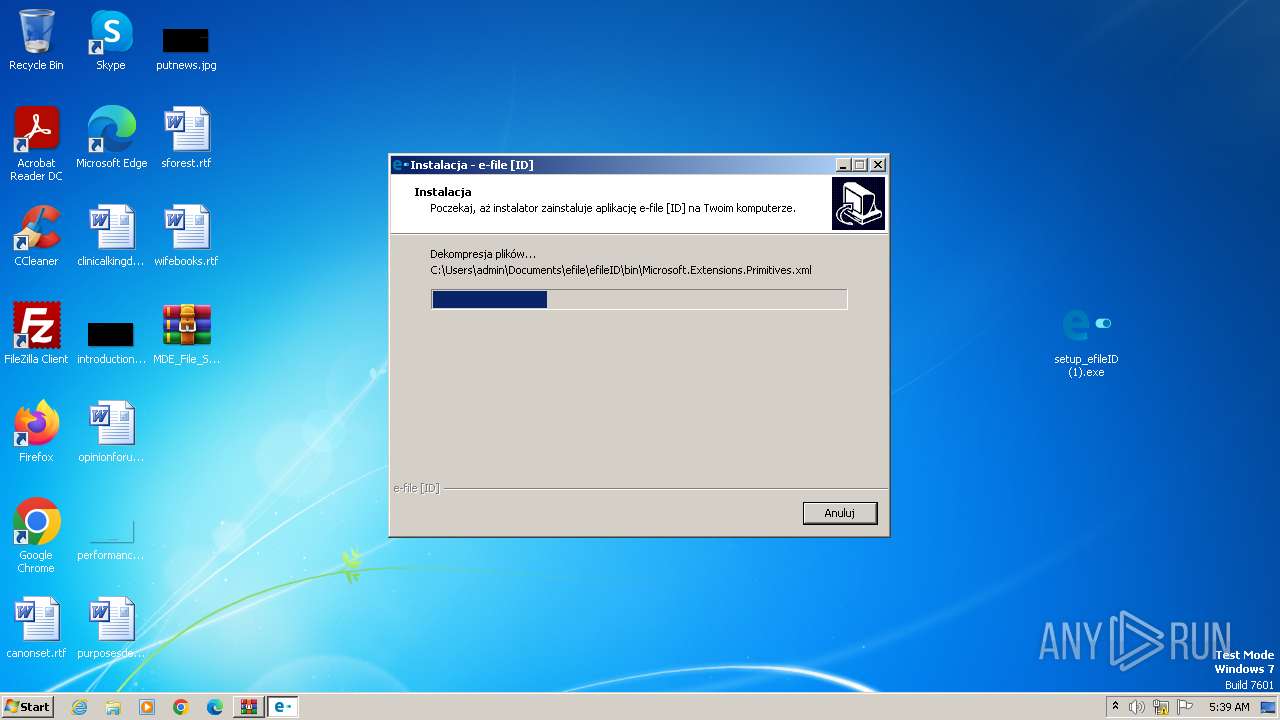Image resolution: width=1280 pixels, height=720 pixels.
Task: Click the bold Instalacja heading
Action: click(443, 191)
